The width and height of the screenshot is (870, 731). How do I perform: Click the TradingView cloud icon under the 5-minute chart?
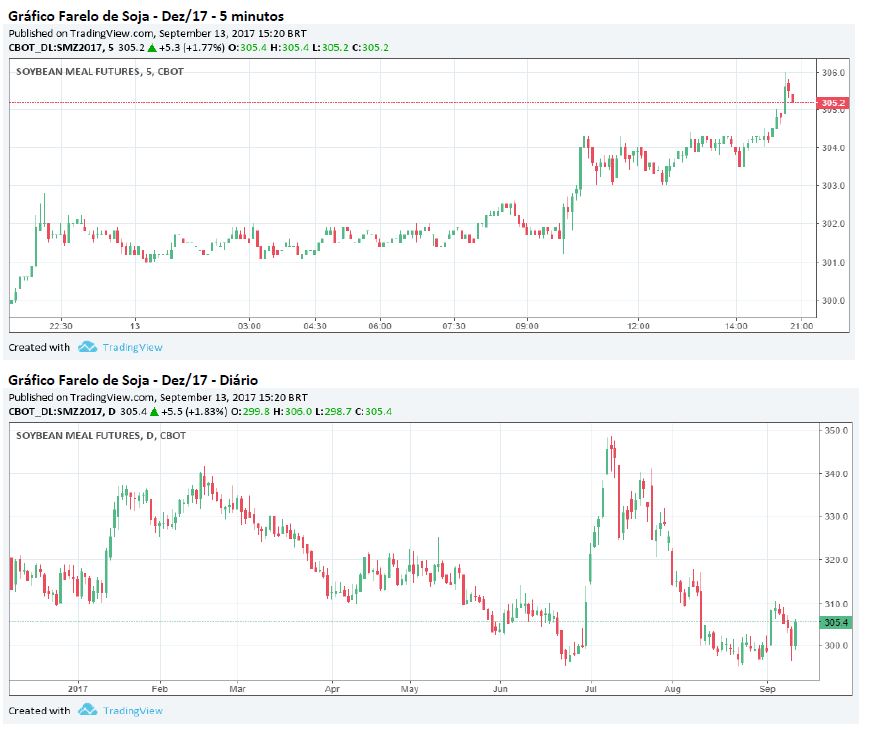[87, 347]
